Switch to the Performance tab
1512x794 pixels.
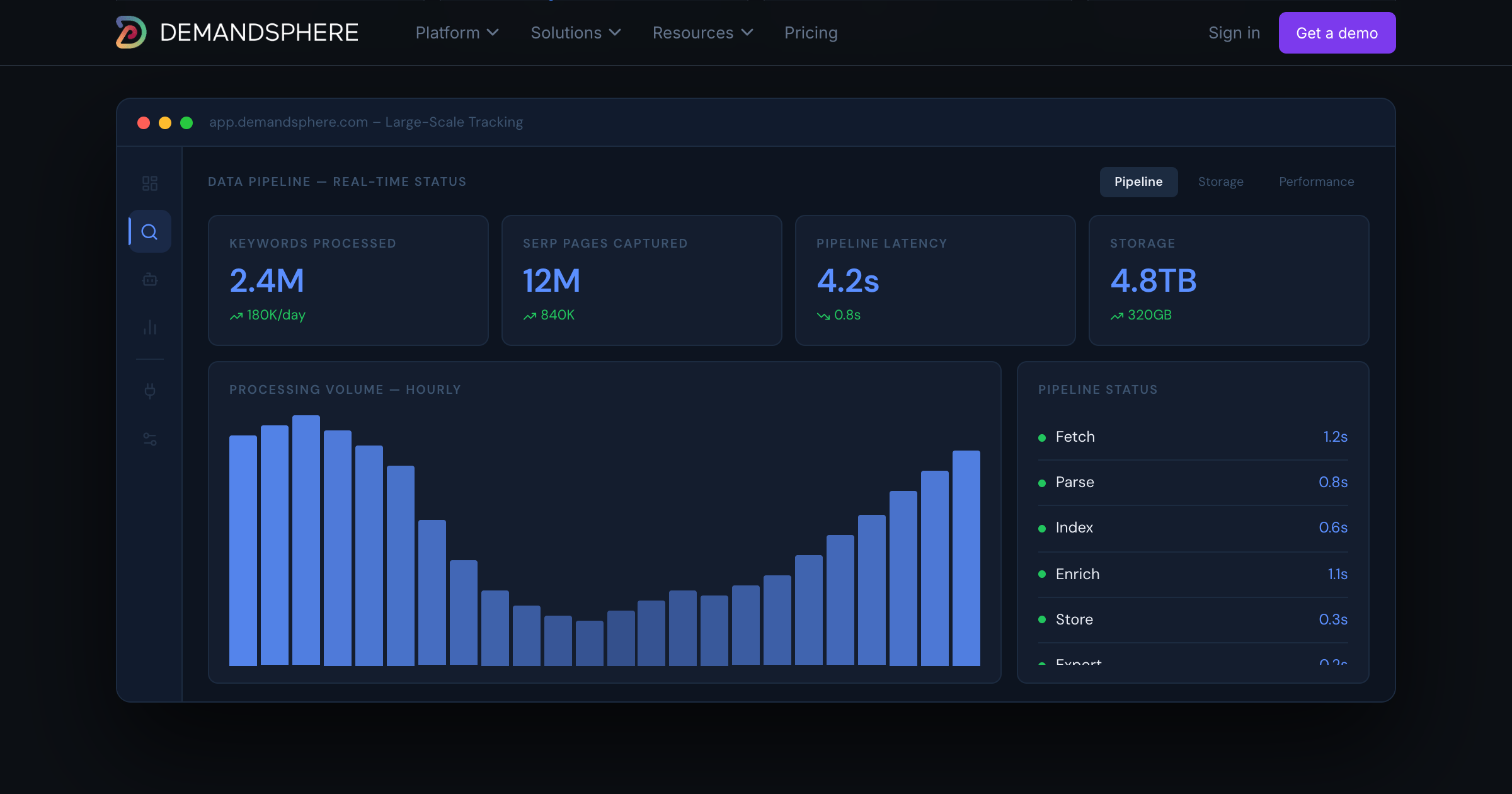click(1316, 181)
